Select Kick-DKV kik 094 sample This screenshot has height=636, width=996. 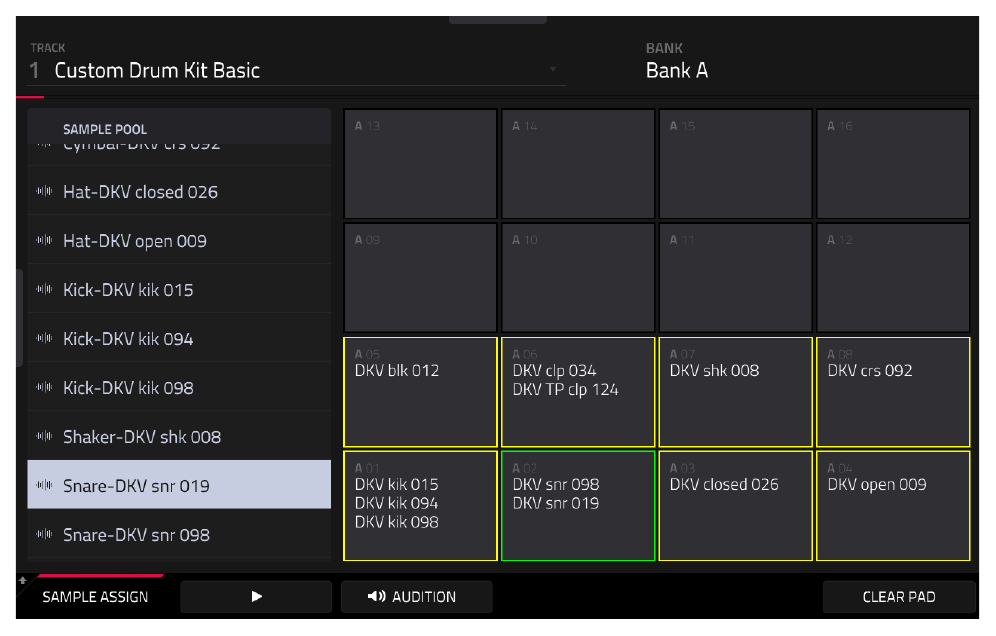[x=179, y=338]
